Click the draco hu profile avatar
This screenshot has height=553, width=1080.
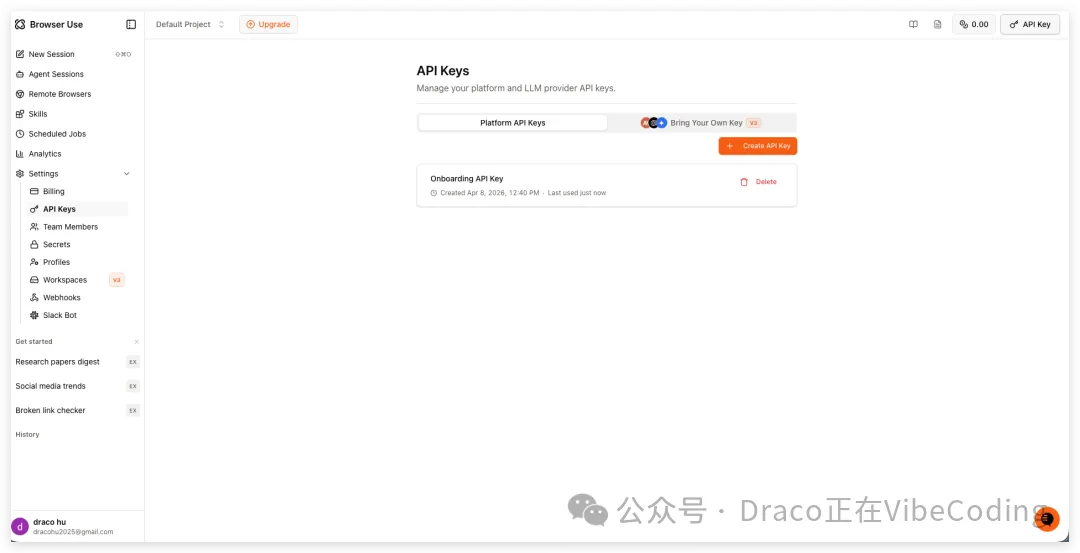[x=20, y=526]
